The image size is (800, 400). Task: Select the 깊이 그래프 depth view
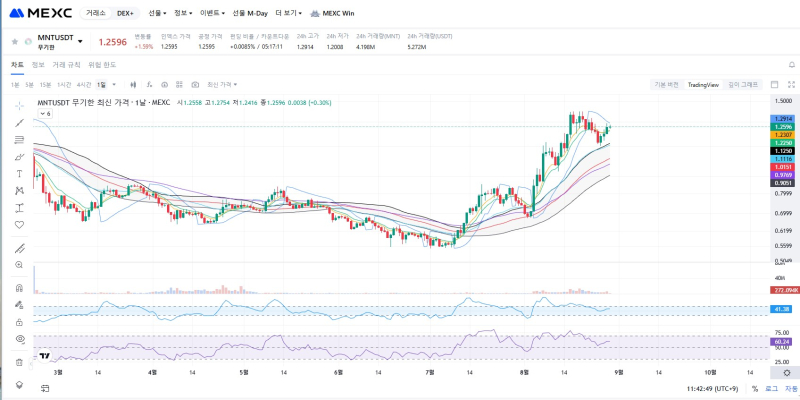(743, 85)
